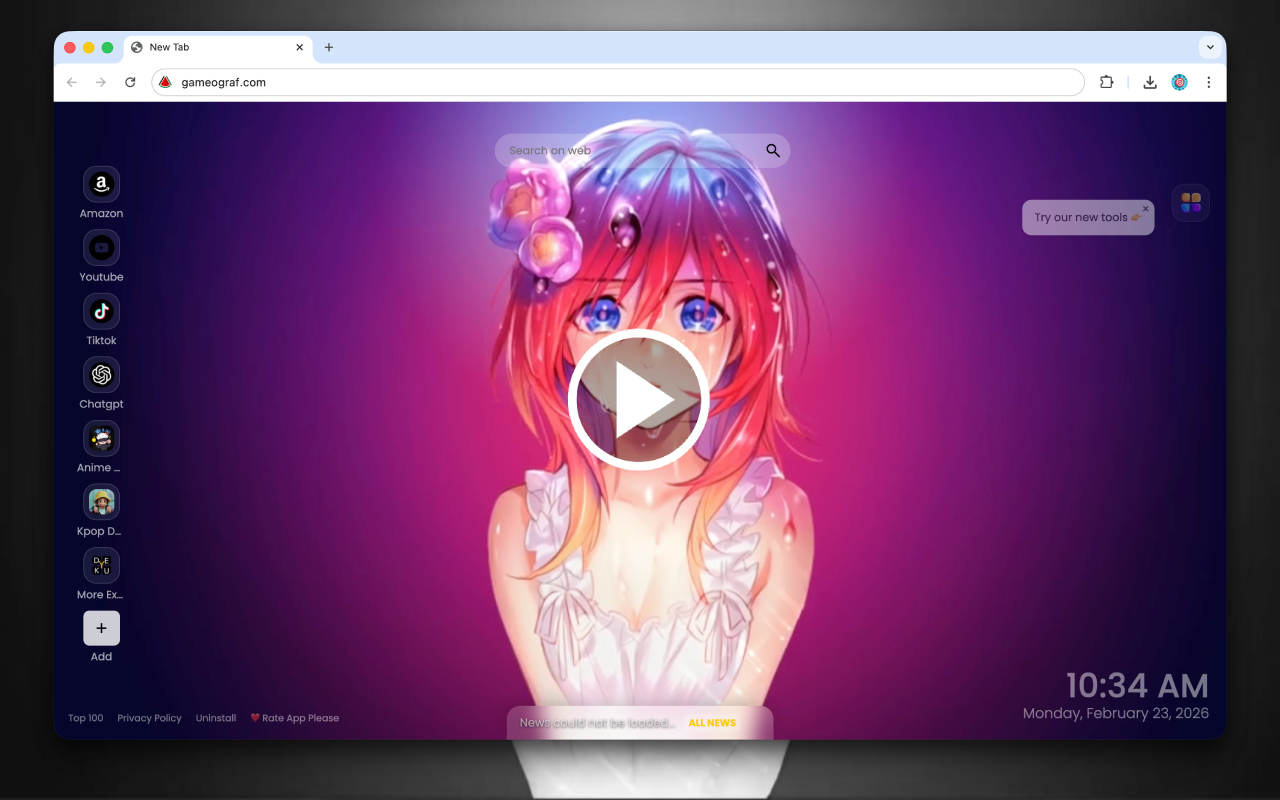Screen dimensions: 1280x800
Task: Click the Try our new tools bubble
Action: (x=1088, y=217)
